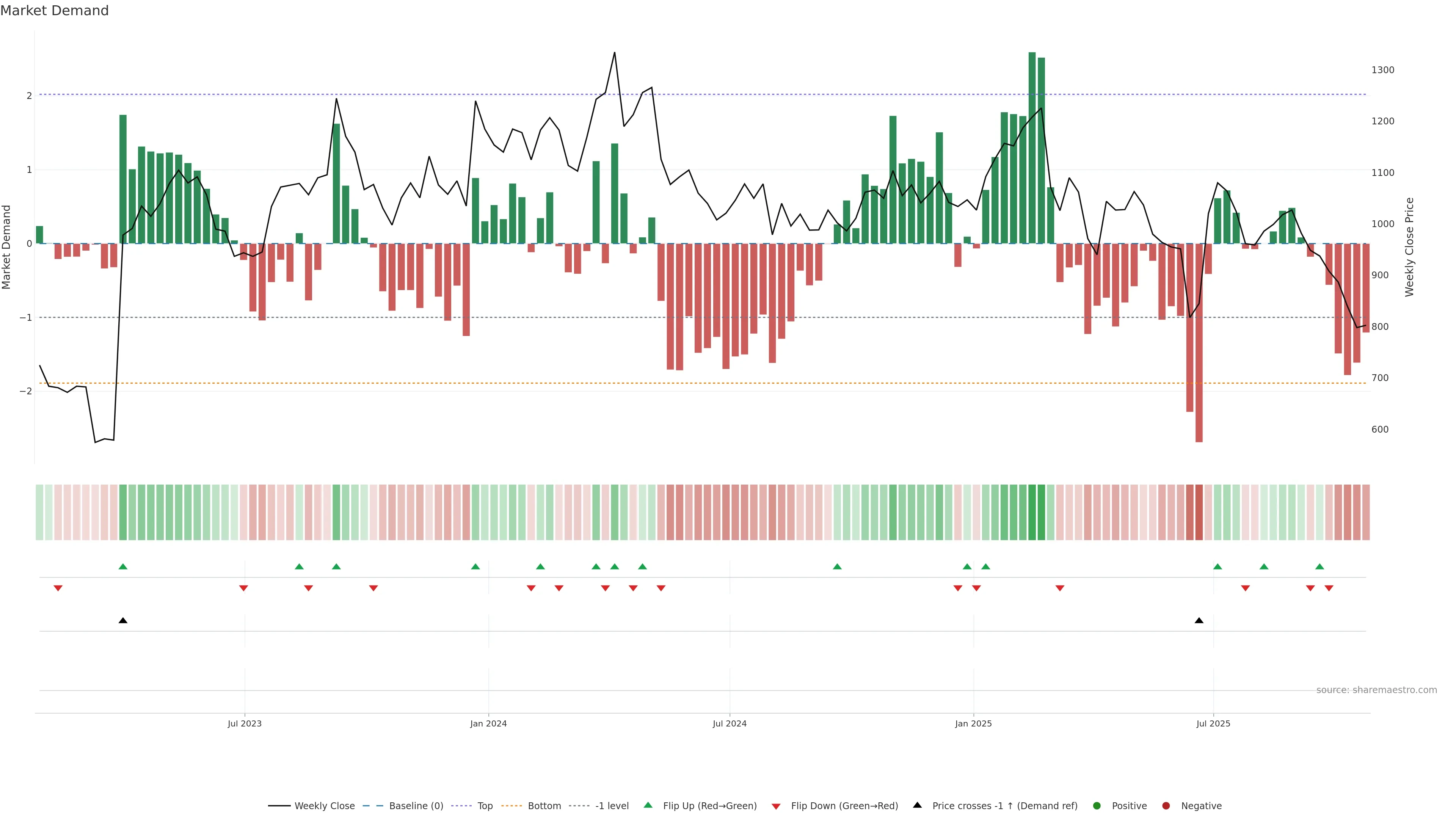
Task: Click the -1 level legend item
Action: pyautogui.click(x=612, y=806)
